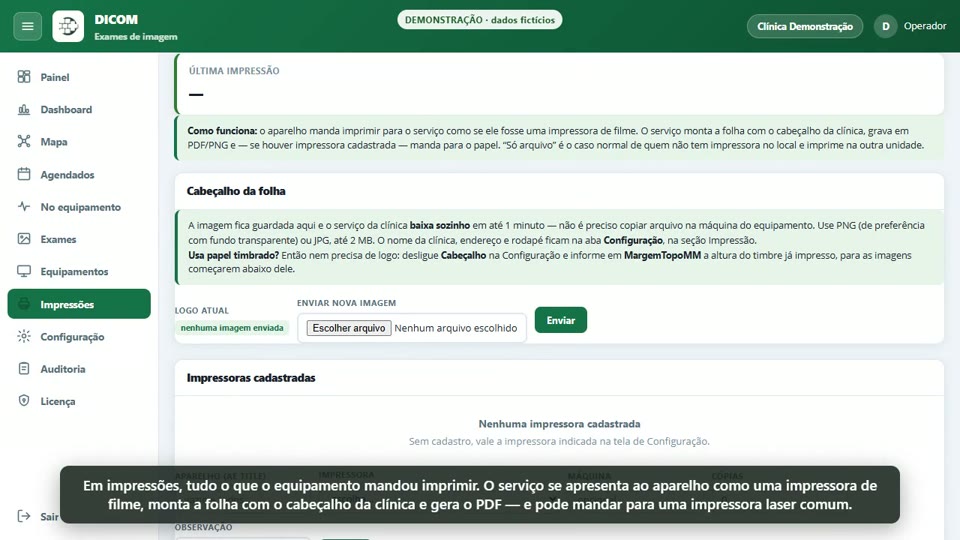
Task: Open Licença page
Action: click(79, 402)
